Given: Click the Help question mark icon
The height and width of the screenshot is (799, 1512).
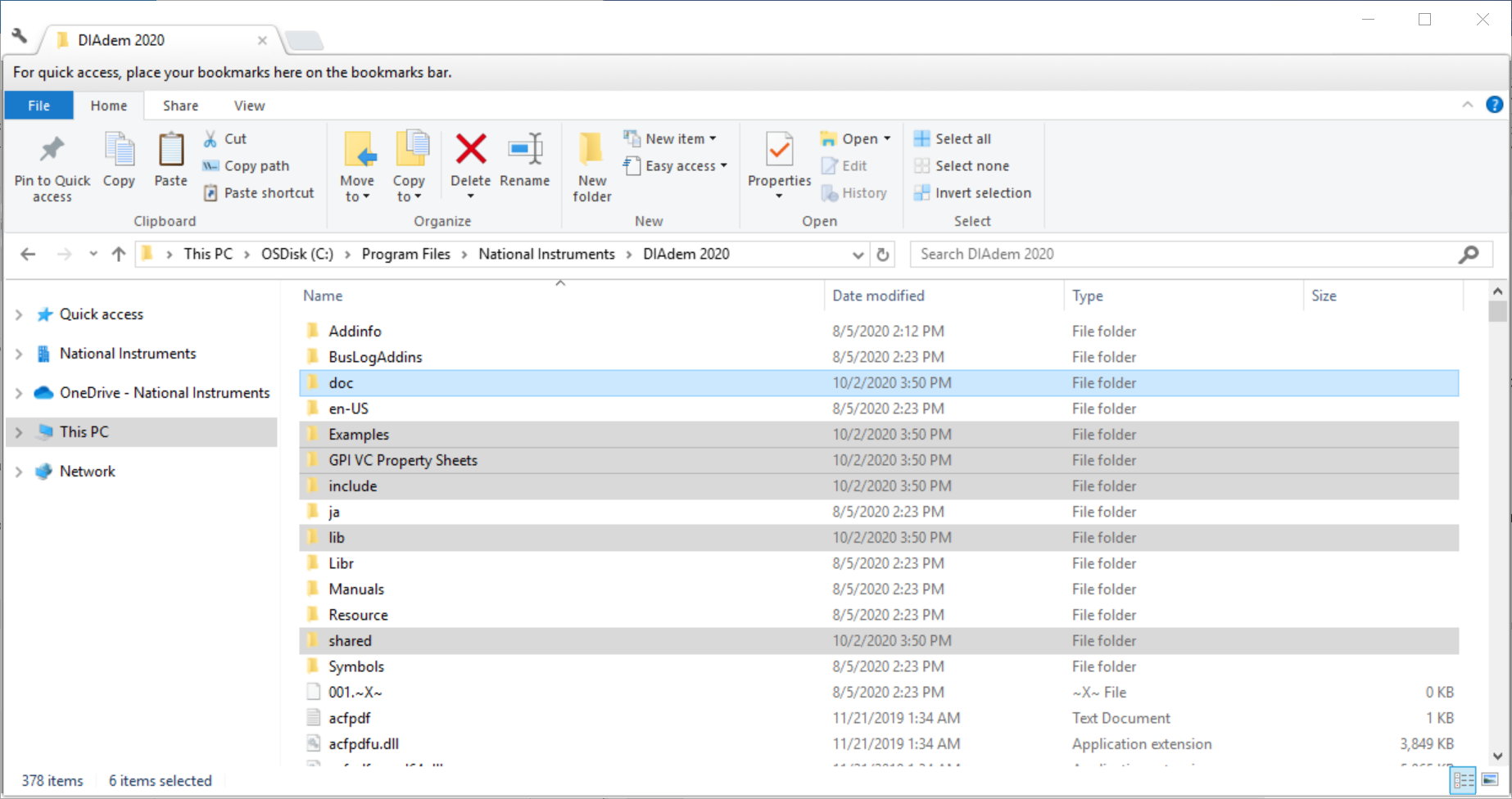Looking at the screenshot, I should click(1494, 105).
